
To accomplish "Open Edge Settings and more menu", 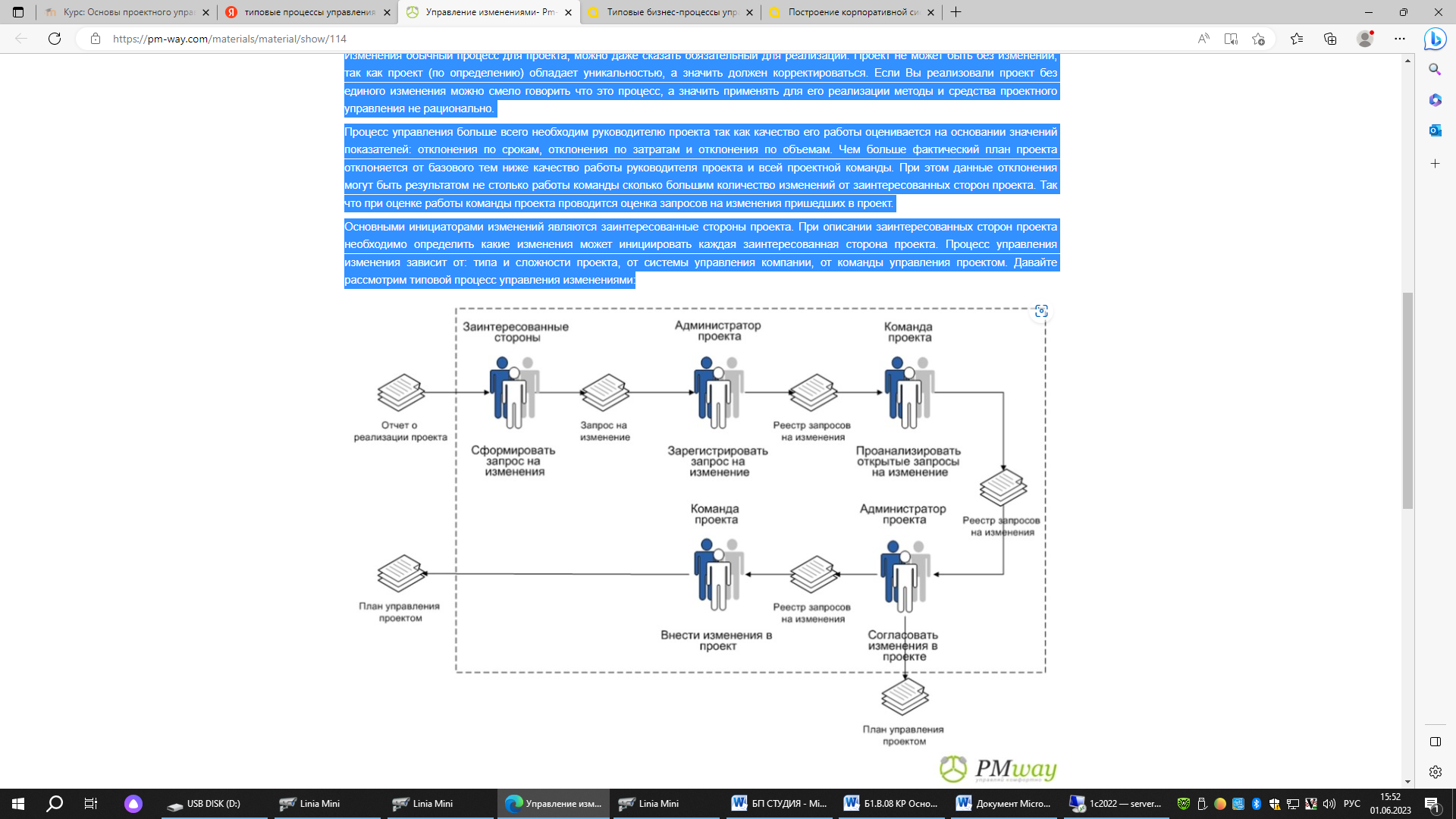I will [1400, 39].
